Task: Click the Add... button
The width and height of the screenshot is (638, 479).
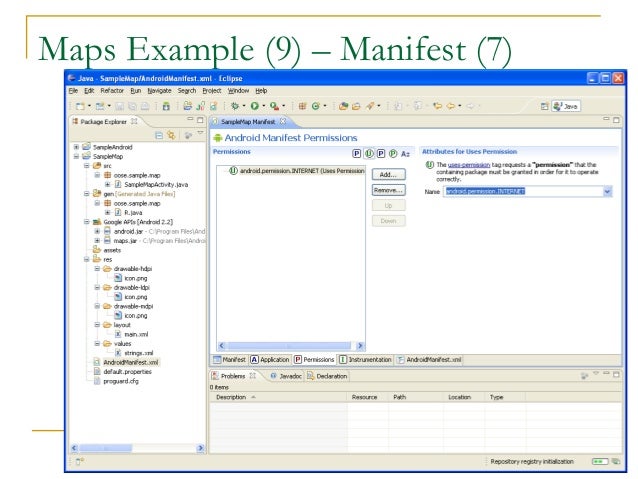Action: [389, 175]
